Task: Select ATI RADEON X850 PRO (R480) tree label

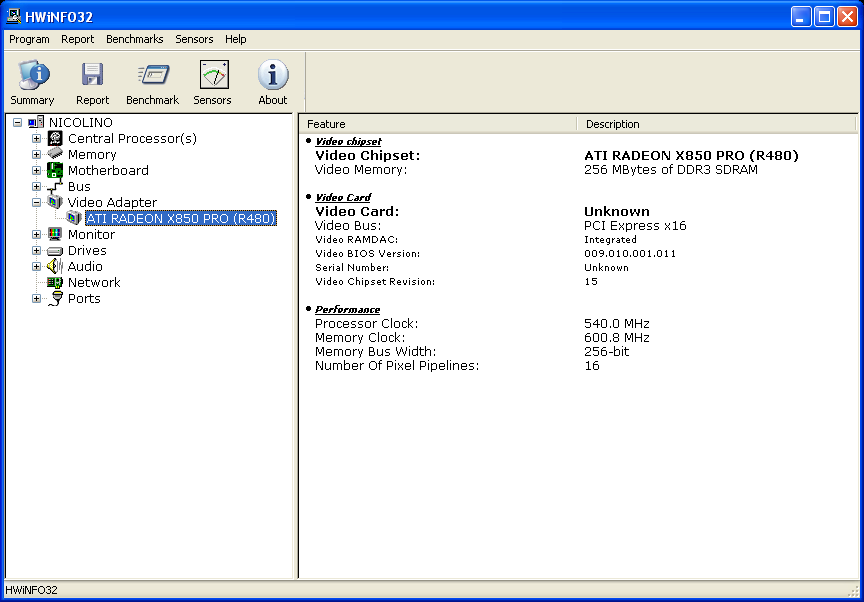Action: click(181, 218)
